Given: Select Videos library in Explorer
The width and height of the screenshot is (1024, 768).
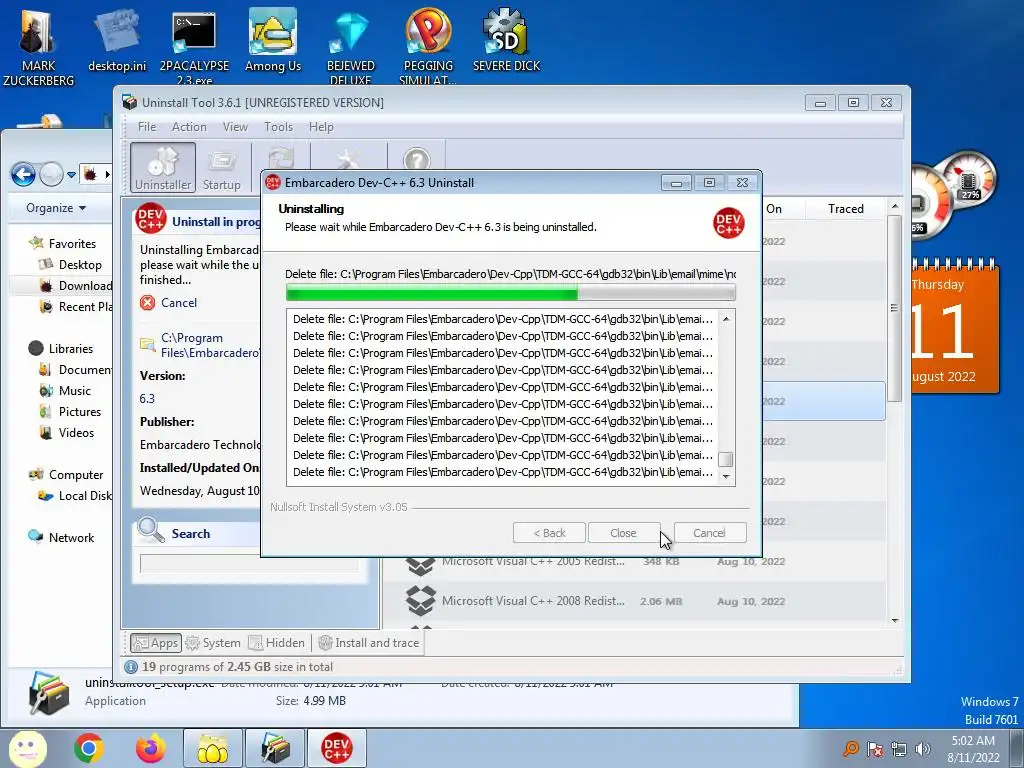Looking at the screenshot, I should [x=67, y=432].
